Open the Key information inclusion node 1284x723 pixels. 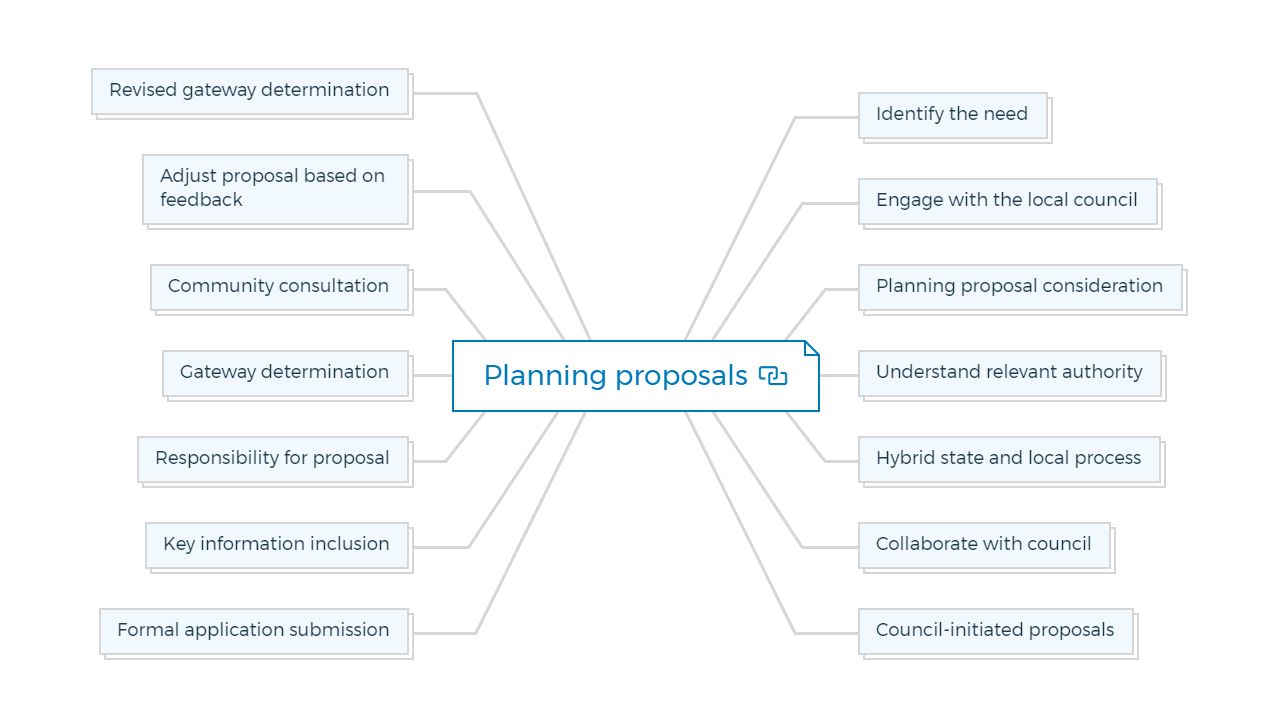[277, 545]
